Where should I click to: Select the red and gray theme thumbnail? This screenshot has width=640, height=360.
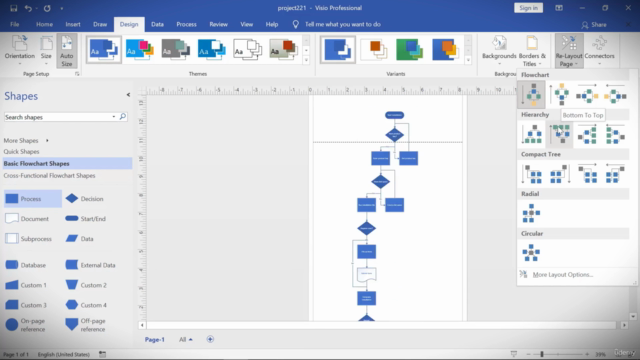point(283,49)
